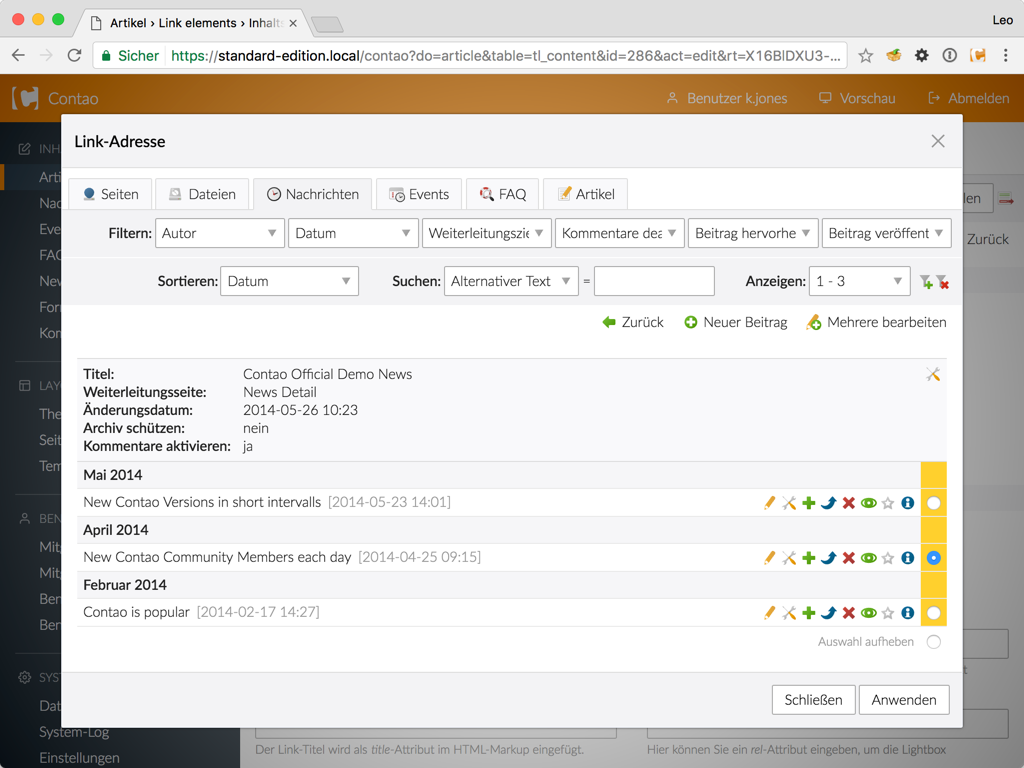Click the 'Mehrere bearbeiten' link
Screen dimensions: 1024x768
[876, 322]
